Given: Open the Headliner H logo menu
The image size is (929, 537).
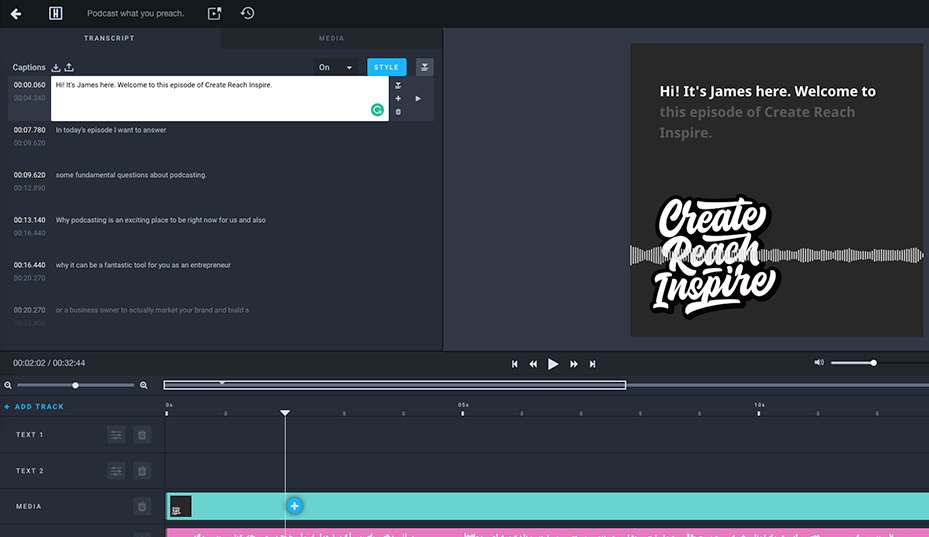Looking at the screenshot, I should pyautogui.click(x=56, y=13).
